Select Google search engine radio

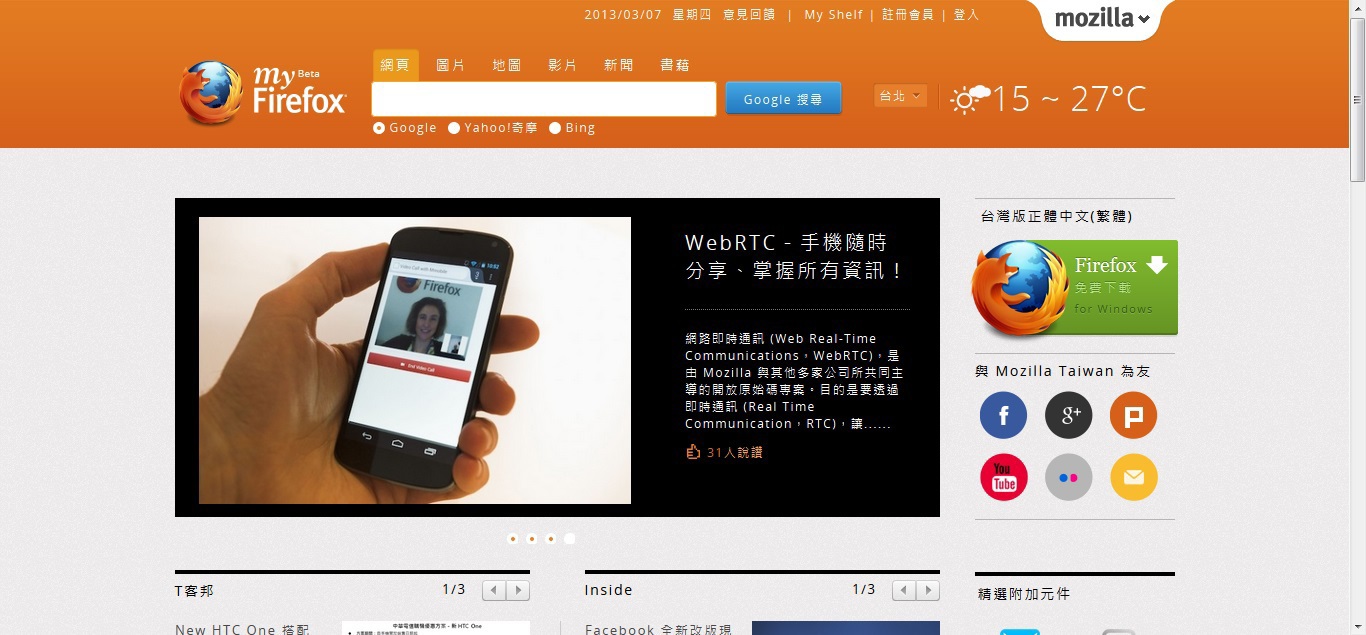(379, 128)
